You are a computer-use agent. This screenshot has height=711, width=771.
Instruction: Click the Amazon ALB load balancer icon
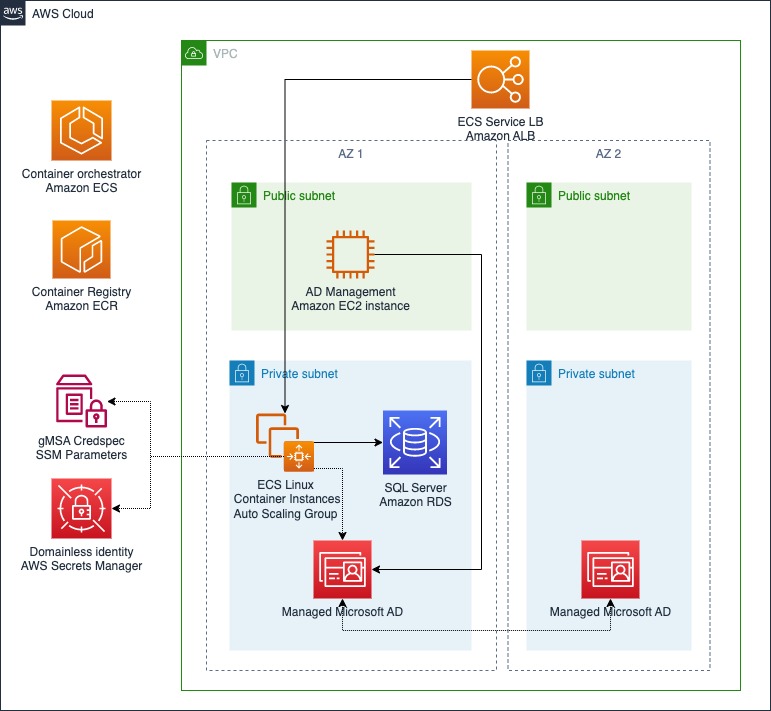[x=500, y=79]
